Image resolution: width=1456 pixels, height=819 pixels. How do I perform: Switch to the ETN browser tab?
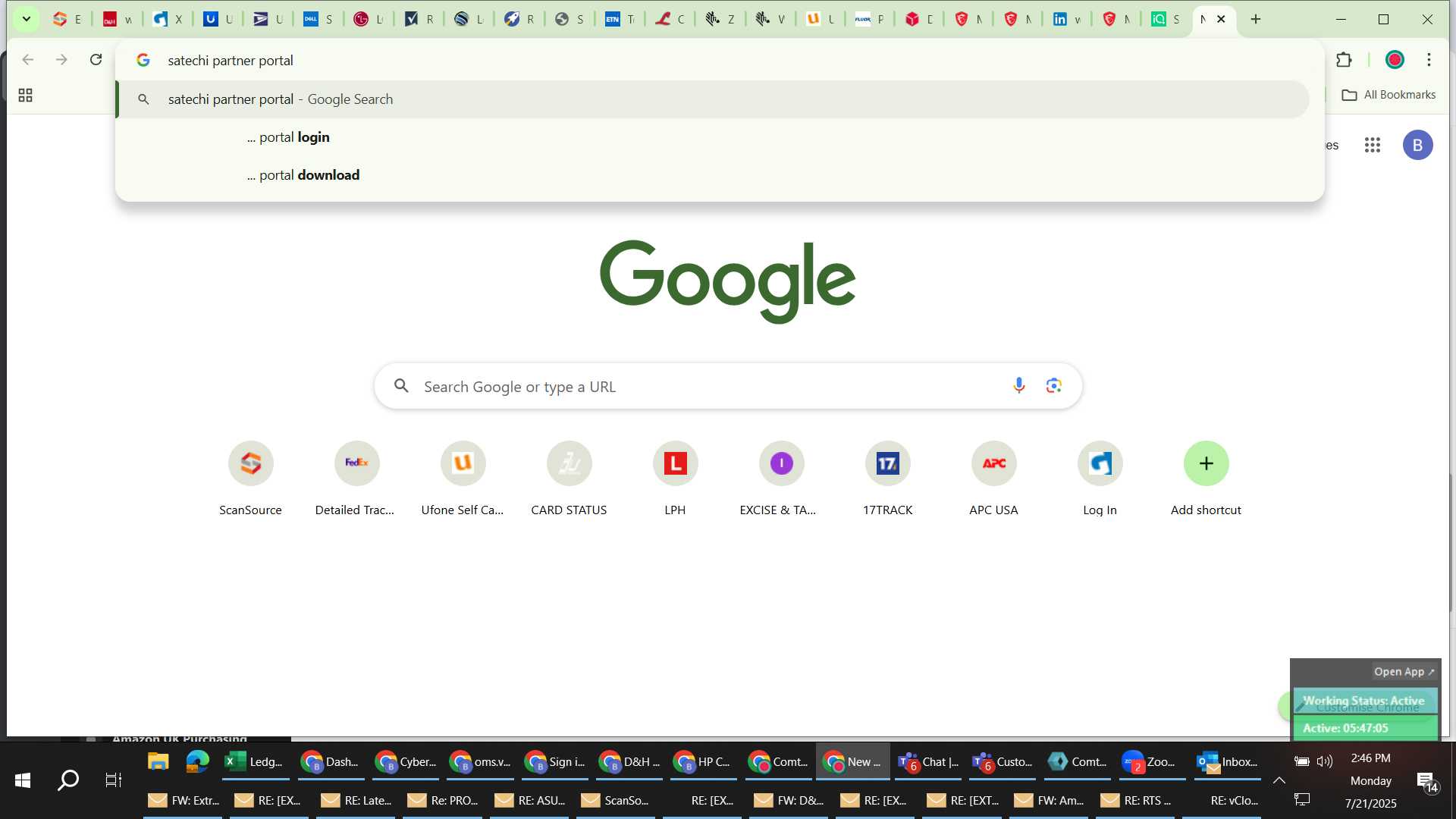619,19
